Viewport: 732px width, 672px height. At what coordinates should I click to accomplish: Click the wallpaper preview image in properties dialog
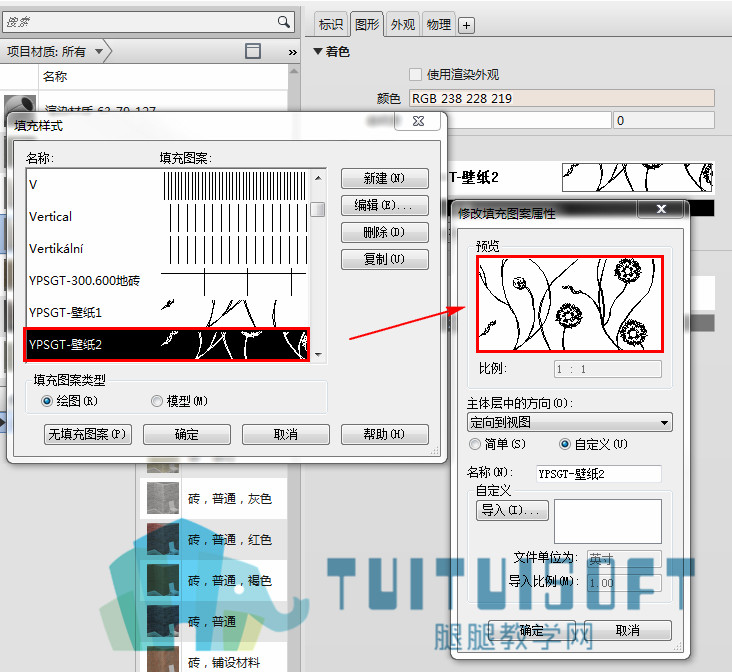tap(570, 304)
